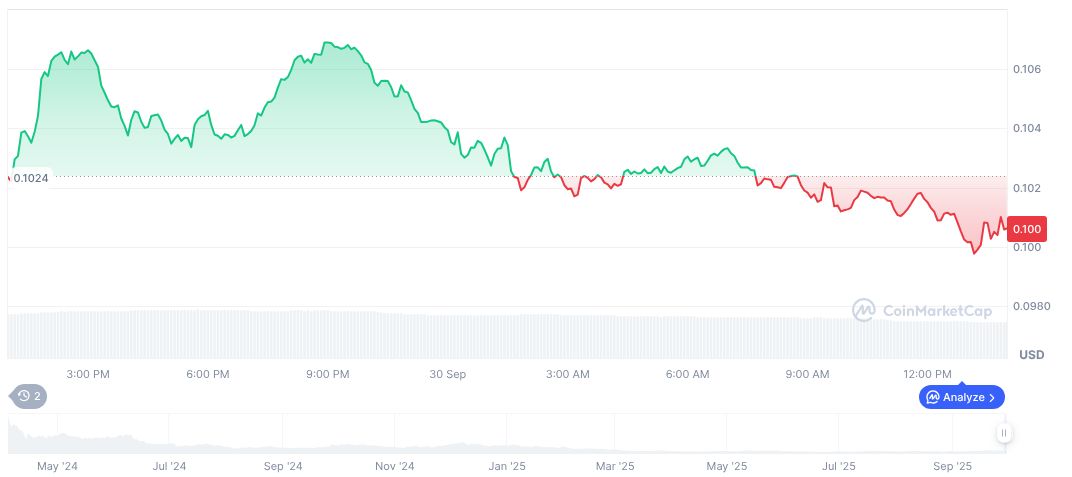Image resolution: width=1072 pixels, height=477 pixels.
Task: Click Nov '24 on the overview timeline
Action: pyautogui.click(x=394, y=466)
